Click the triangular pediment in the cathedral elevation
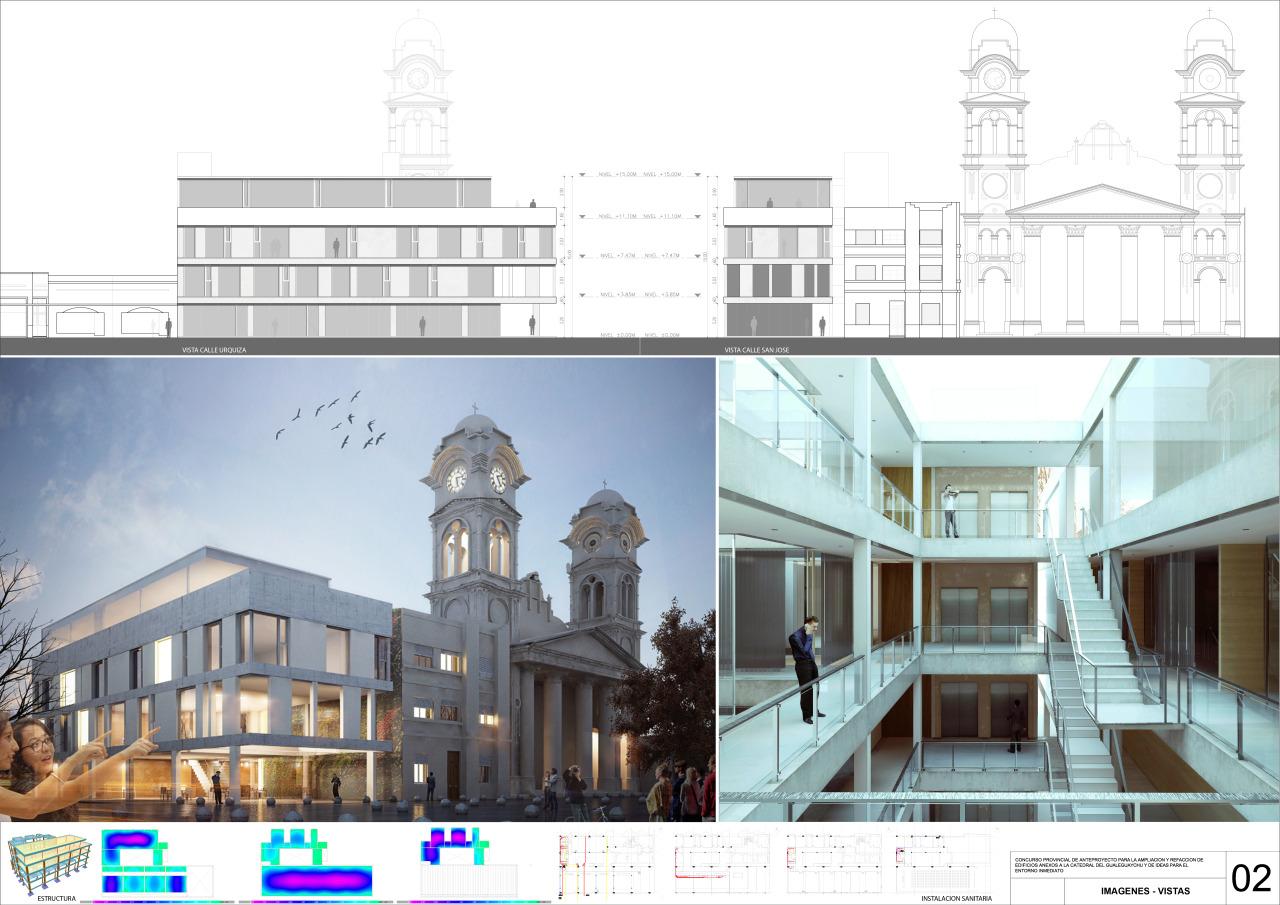 pos(1101,201)
